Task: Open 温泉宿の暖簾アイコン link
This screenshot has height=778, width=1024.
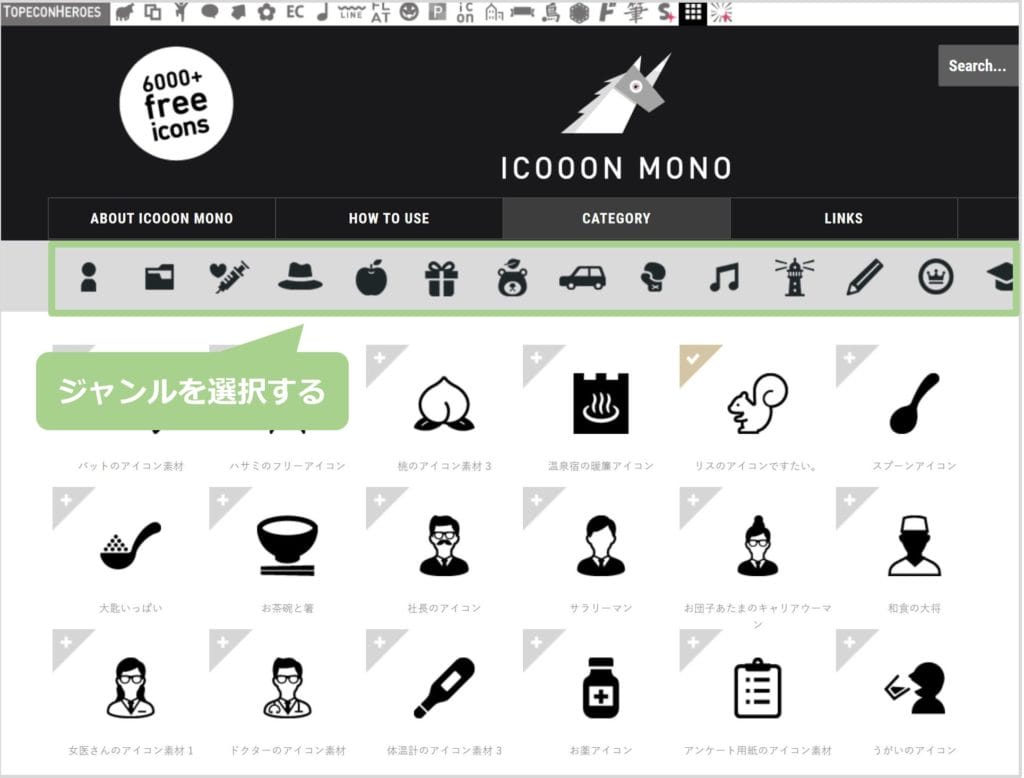Action: (x=601, y=466)
